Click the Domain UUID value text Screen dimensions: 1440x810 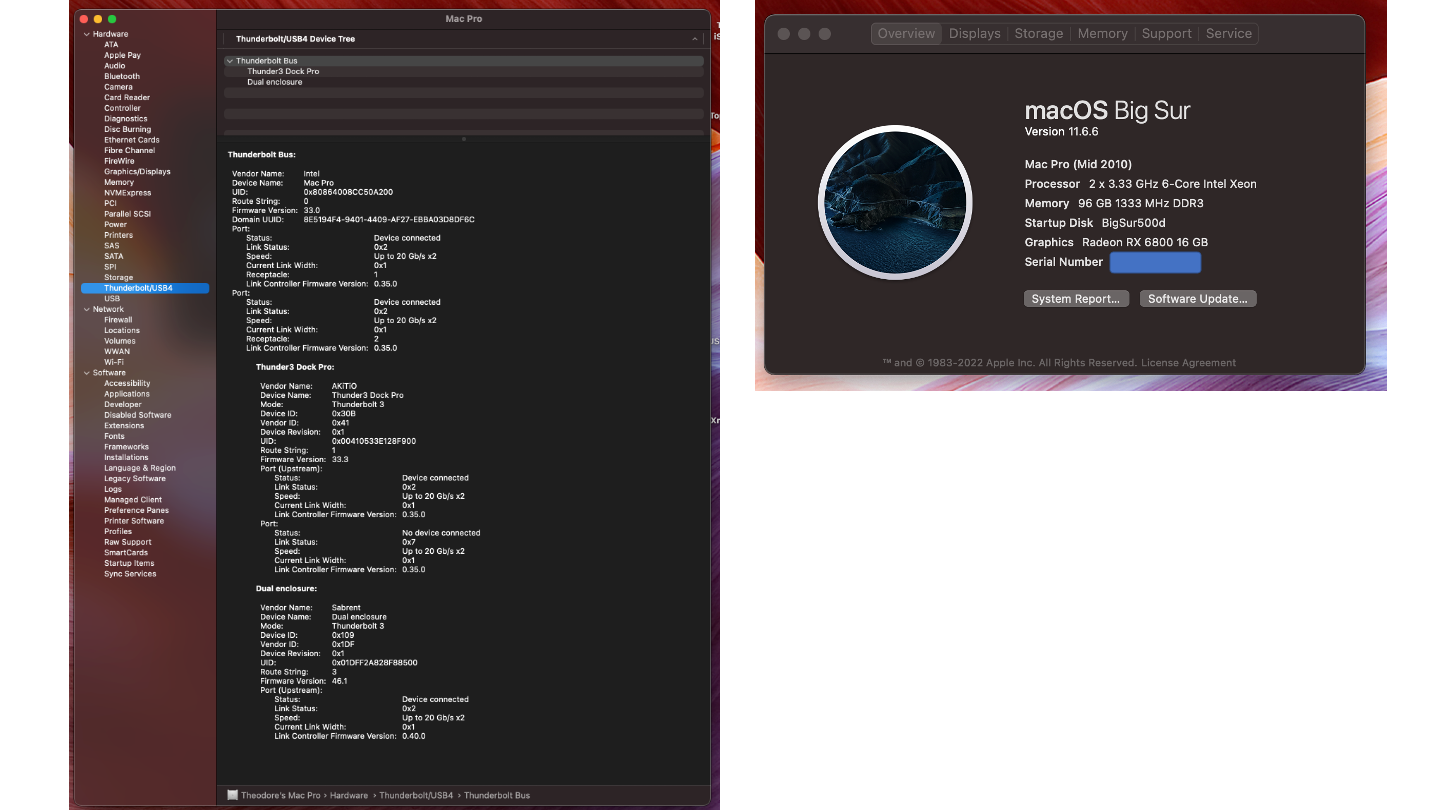(389, 219)
